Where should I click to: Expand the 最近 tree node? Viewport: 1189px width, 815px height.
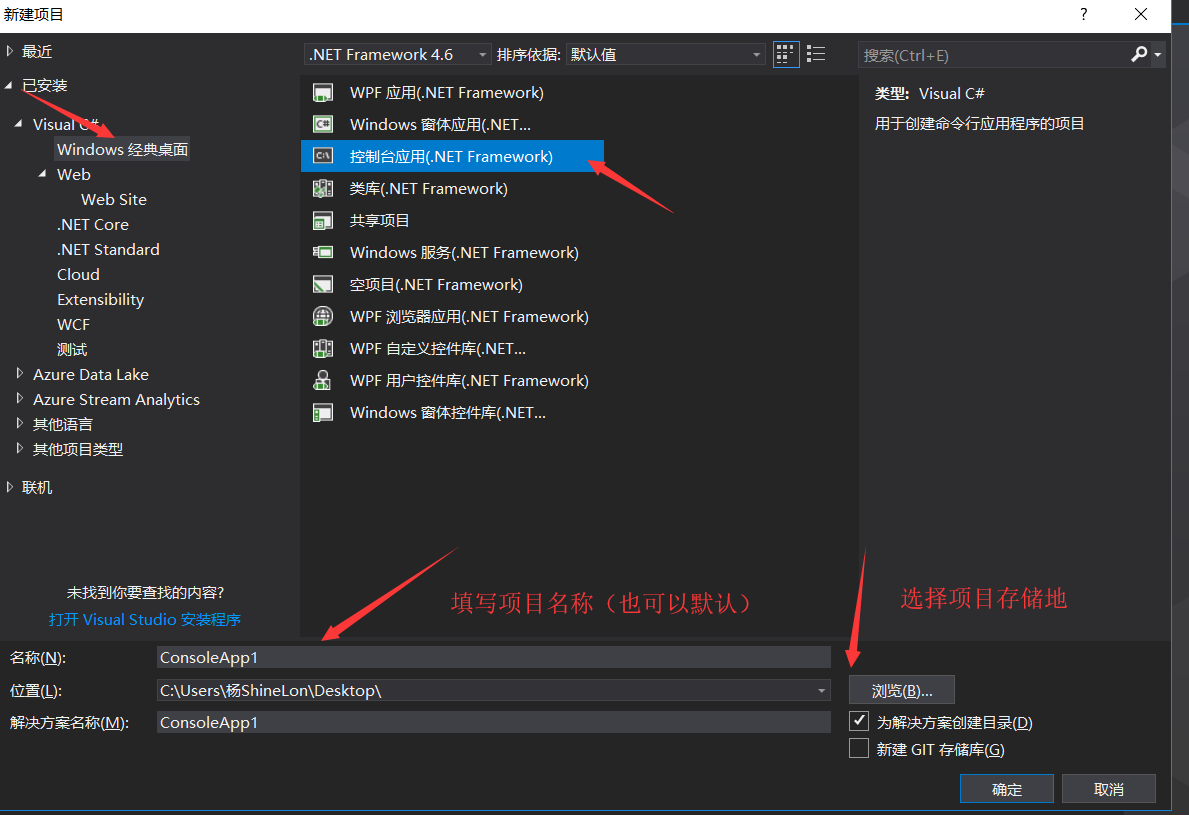[10, 51]
